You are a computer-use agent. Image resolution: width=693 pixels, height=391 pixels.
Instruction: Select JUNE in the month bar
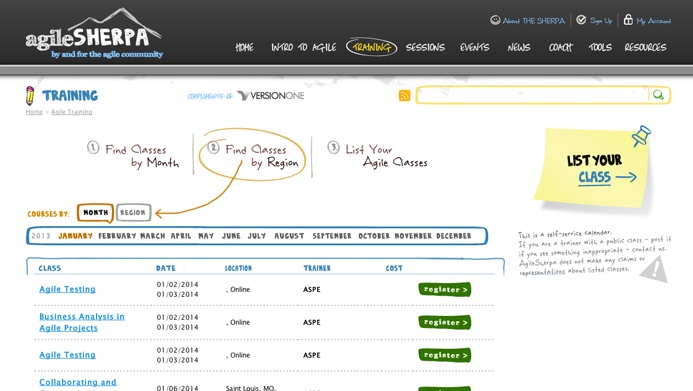[231, 236]
